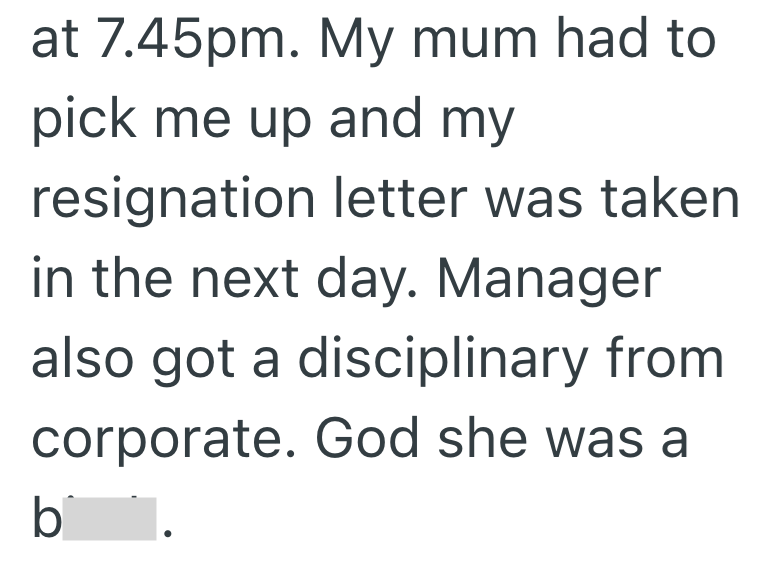Viewport: 768px width, 564px height.
Task: Click the letter "b" before the censored block
Action: tap(46, 518)
